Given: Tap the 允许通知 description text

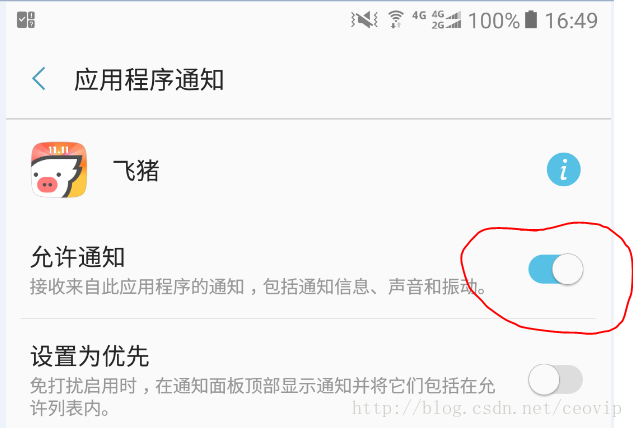Looking at the screenshot, I should pyautogui.click(x=258, y=287).
